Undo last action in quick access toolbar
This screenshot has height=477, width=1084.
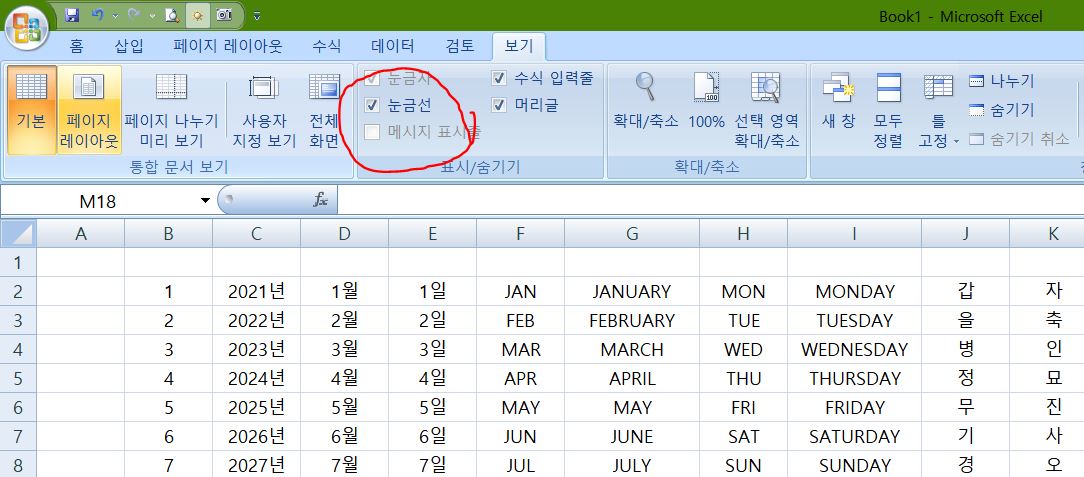(97, 15)
